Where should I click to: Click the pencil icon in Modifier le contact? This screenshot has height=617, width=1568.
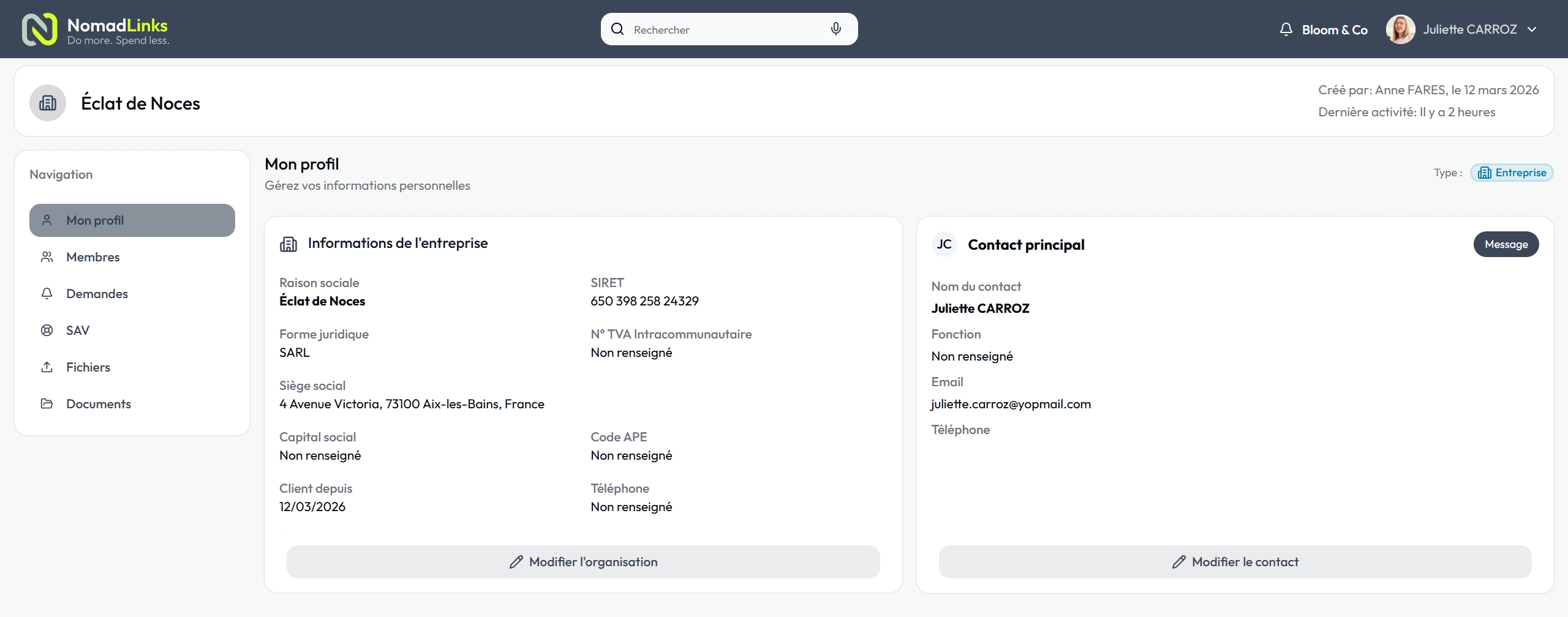click(1179, 562)
